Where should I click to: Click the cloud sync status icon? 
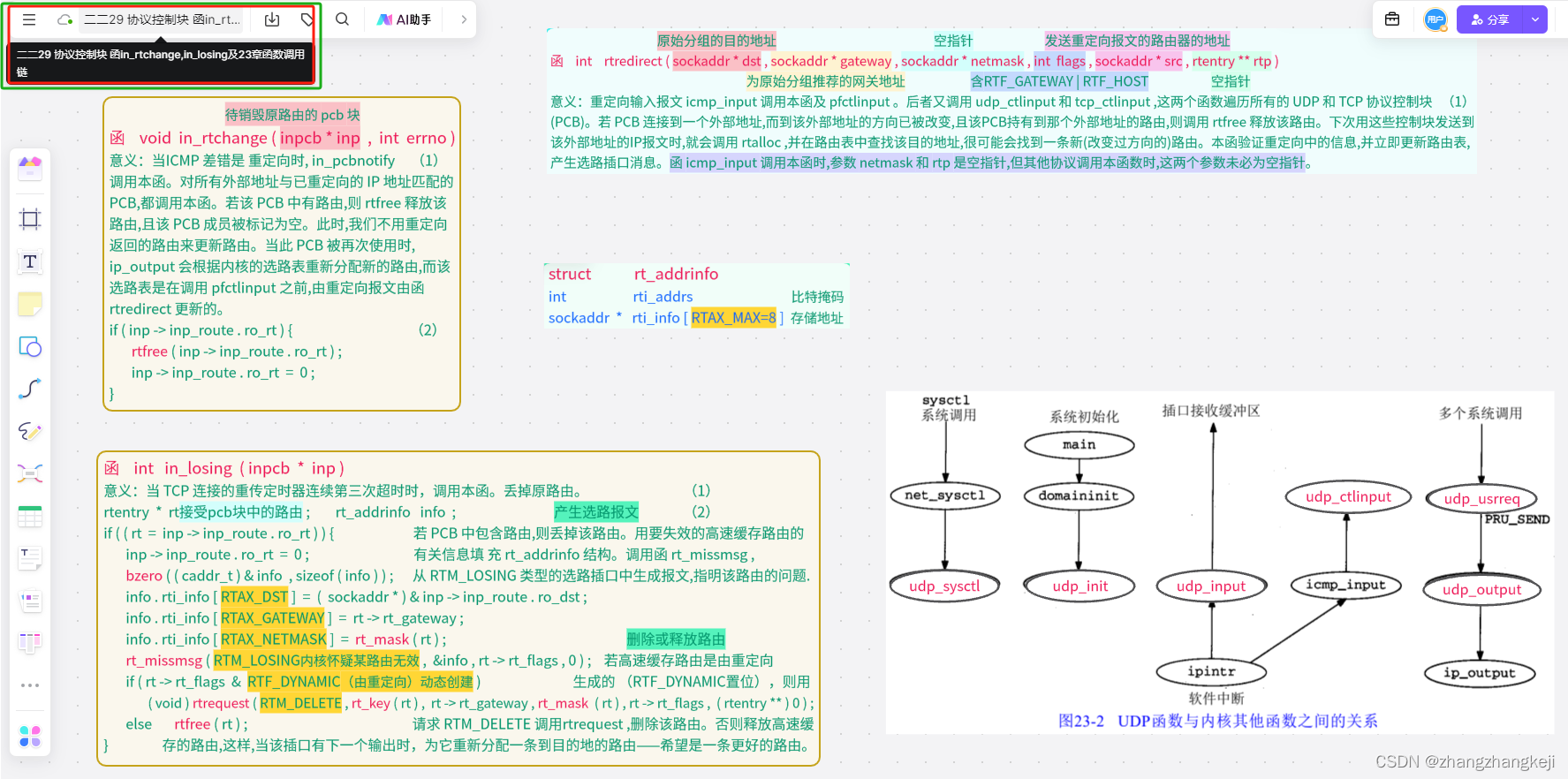64,19
